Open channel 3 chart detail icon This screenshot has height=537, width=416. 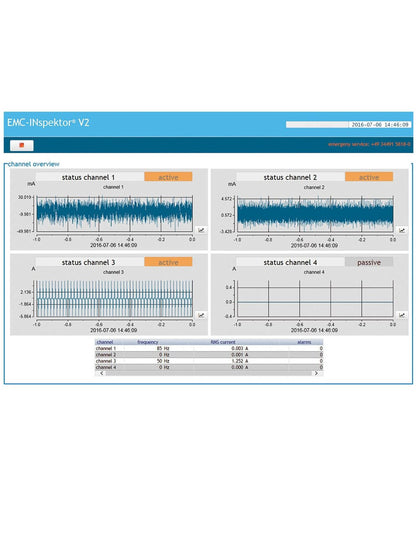(x=201, y=315)
